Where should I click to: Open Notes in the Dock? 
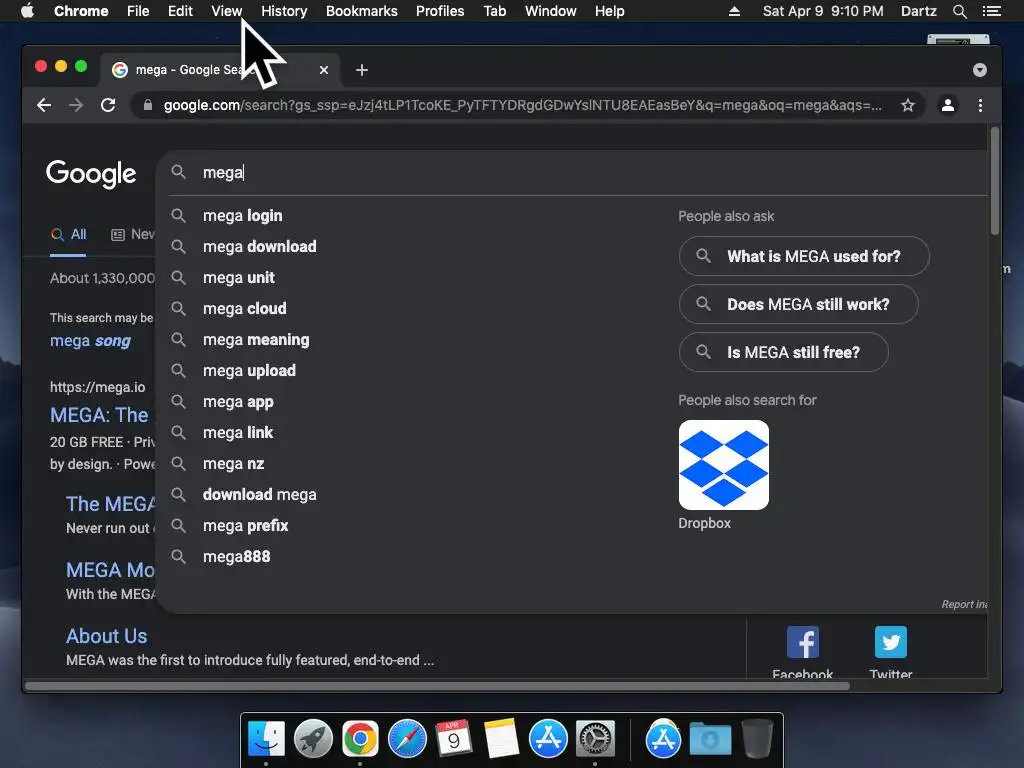(502, 739)
